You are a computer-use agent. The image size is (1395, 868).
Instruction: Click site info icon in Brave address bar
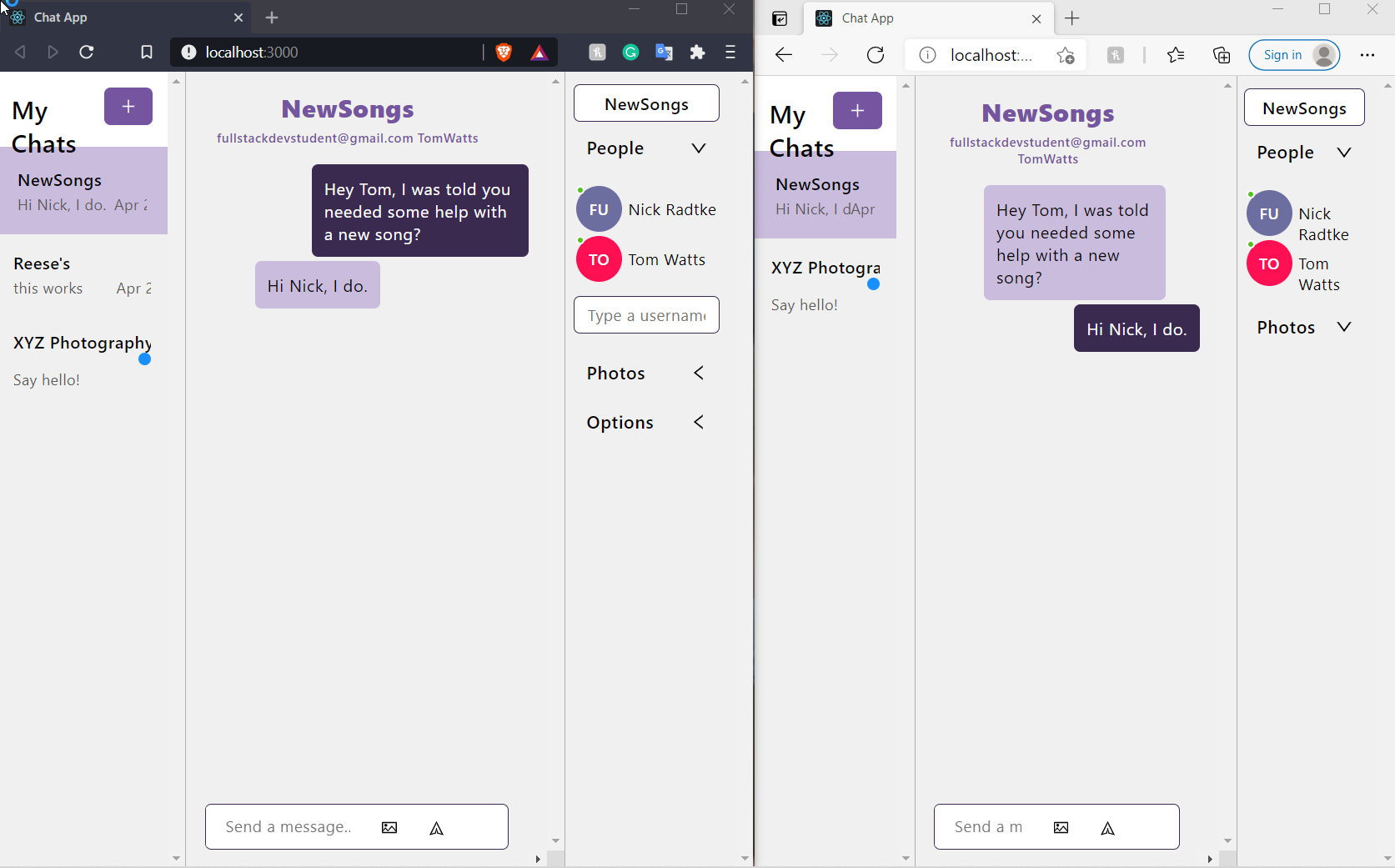coord(188,53)
